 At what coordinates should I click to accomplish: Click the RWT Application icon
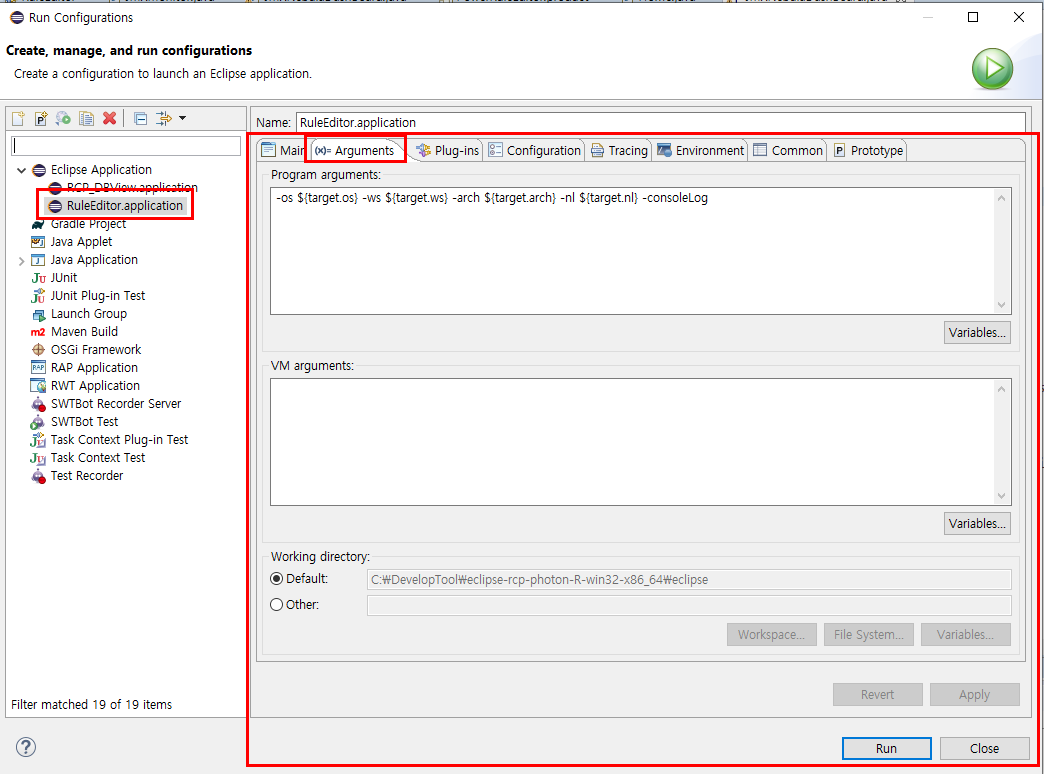[x=38, y=386]
